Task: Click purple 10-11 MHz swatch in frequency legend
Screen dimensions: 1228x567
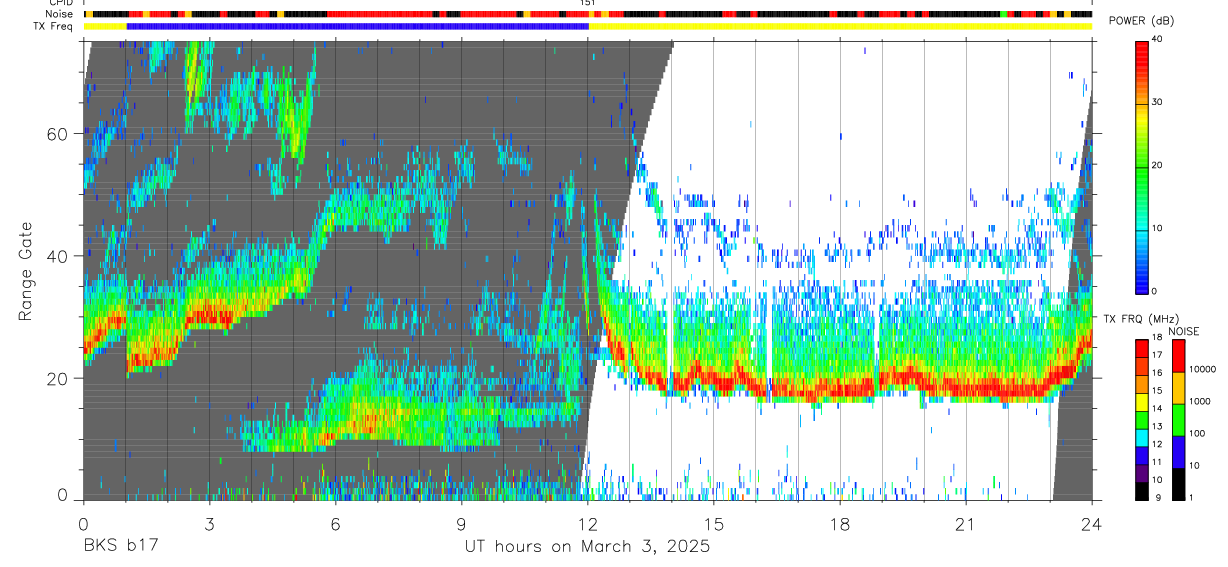Action: coord(1141,473)
